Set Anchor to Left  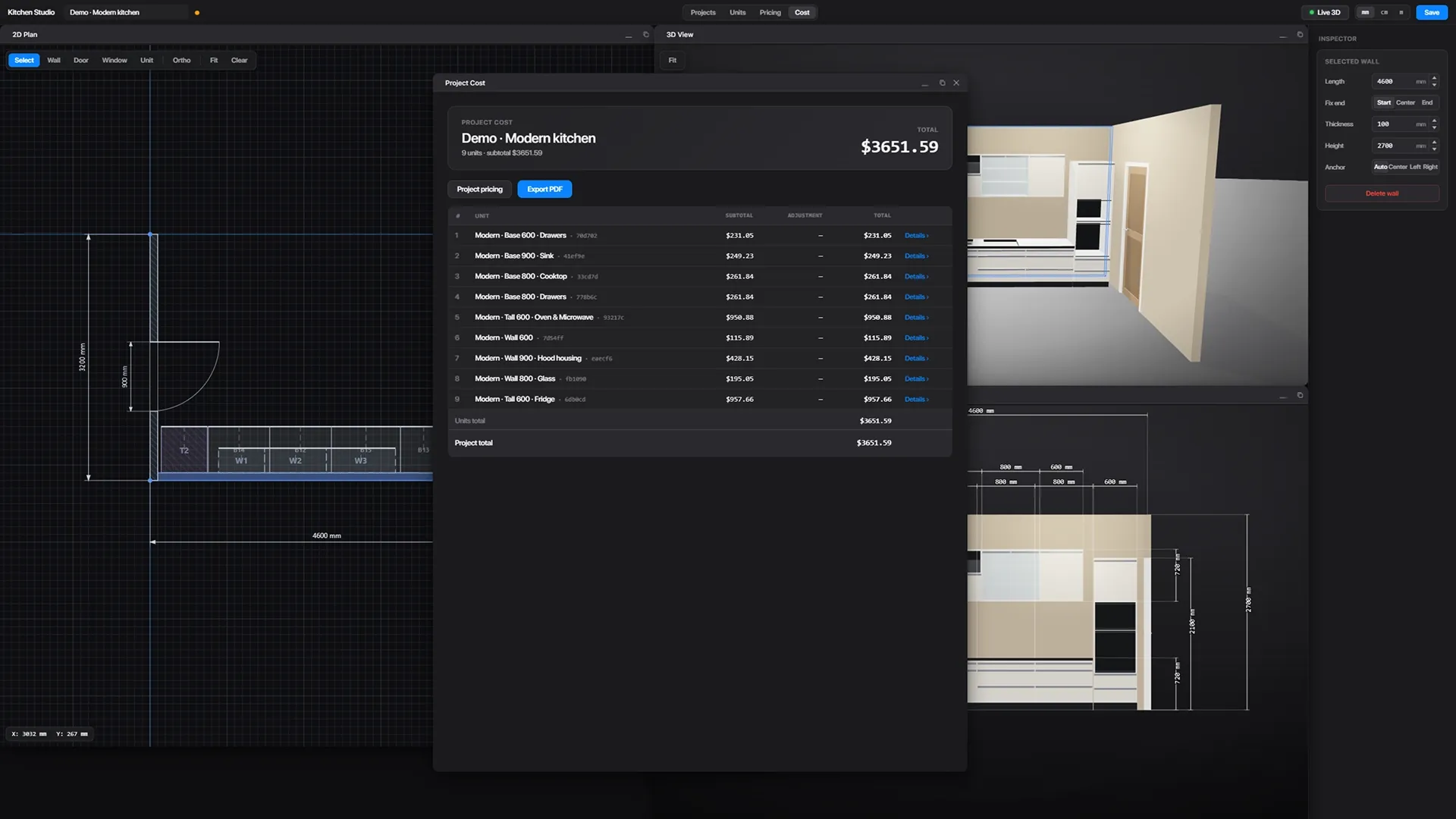click(1415, 167)
